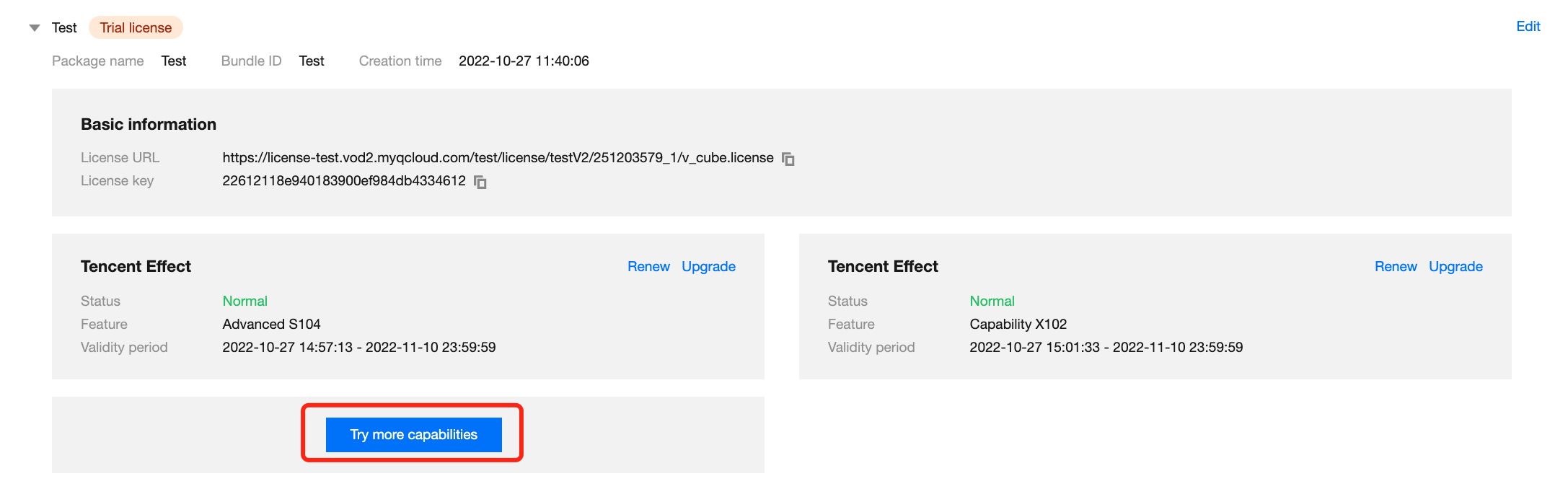Click the Trial license badge
The image size is (1568, 489).
(136, 28)
